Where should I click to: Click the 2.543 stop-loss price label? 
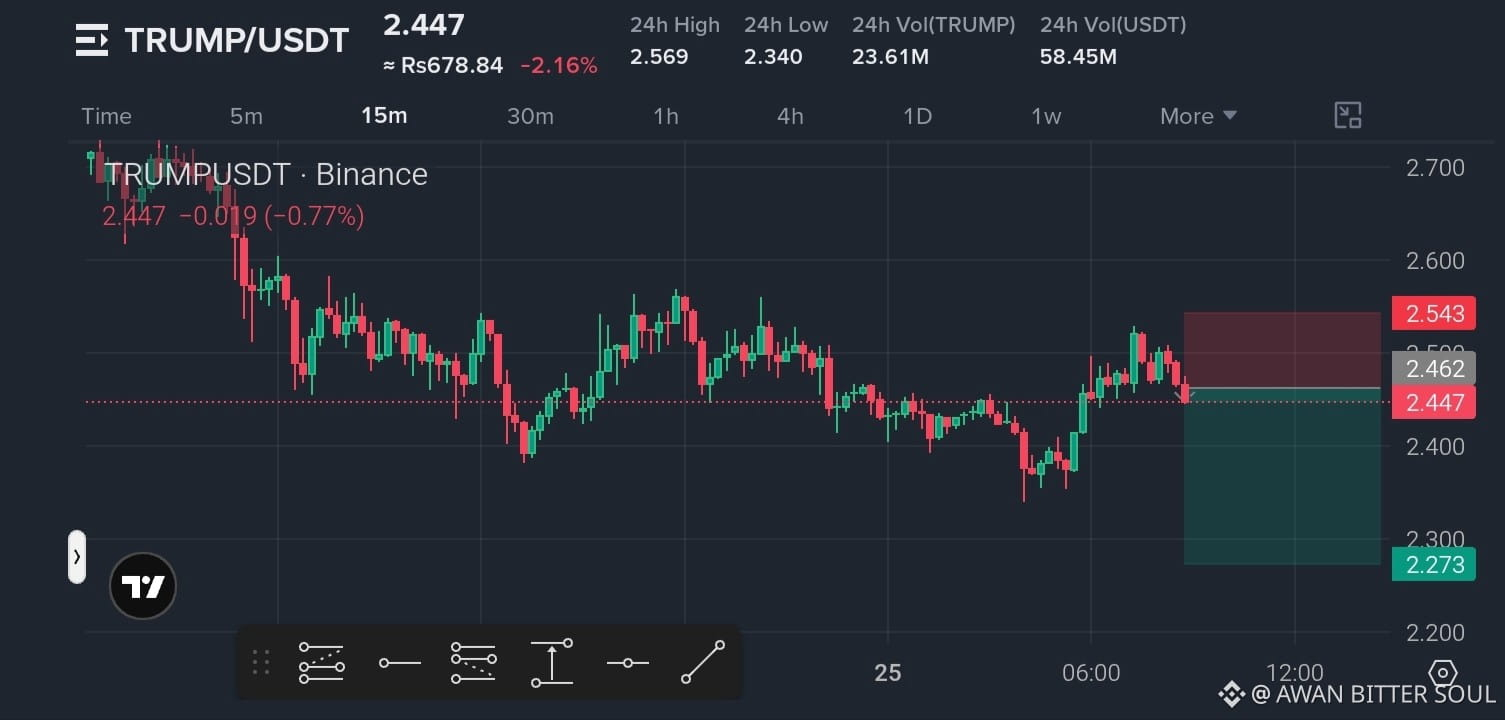tap(1434, 314)
